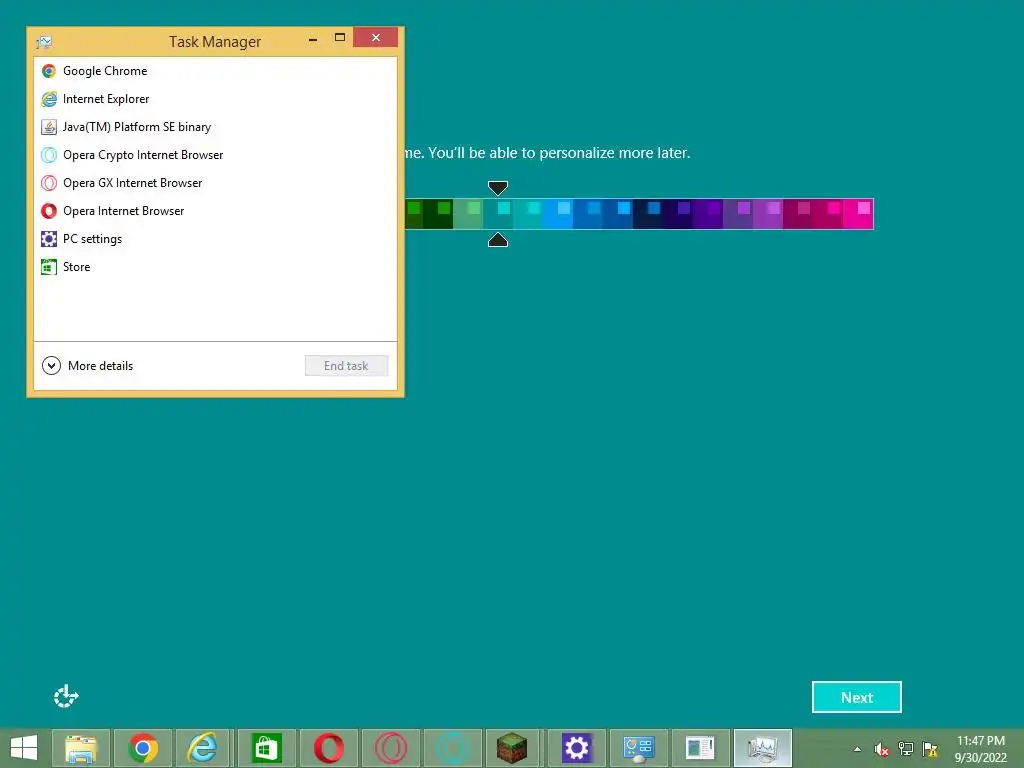
Task: Pick the dark forest green color swatch
Action: (438, 214)
